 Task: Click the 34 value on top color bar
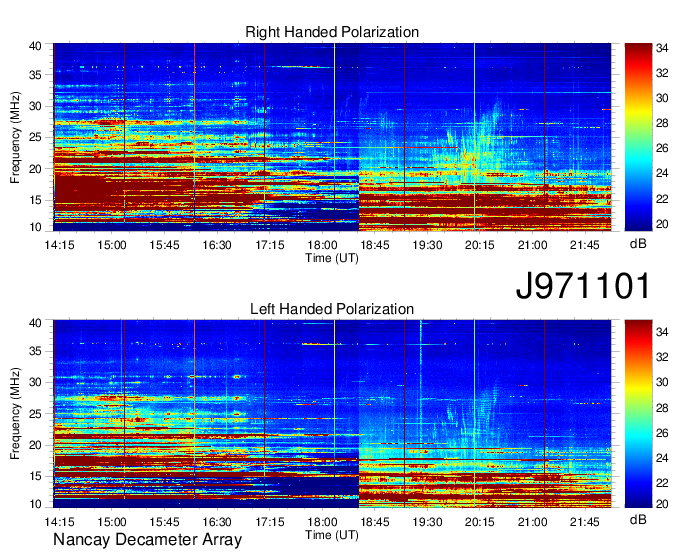(662, 48)
